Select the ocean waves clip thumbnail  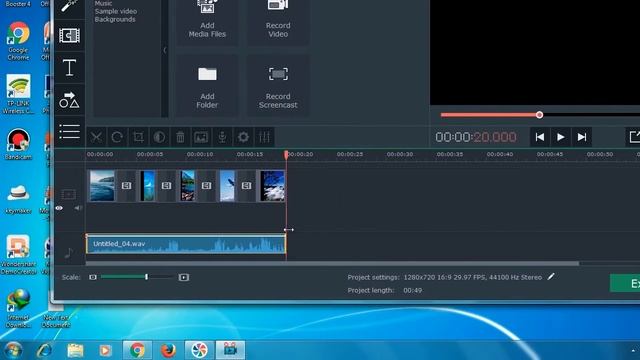tap(102, 186)
